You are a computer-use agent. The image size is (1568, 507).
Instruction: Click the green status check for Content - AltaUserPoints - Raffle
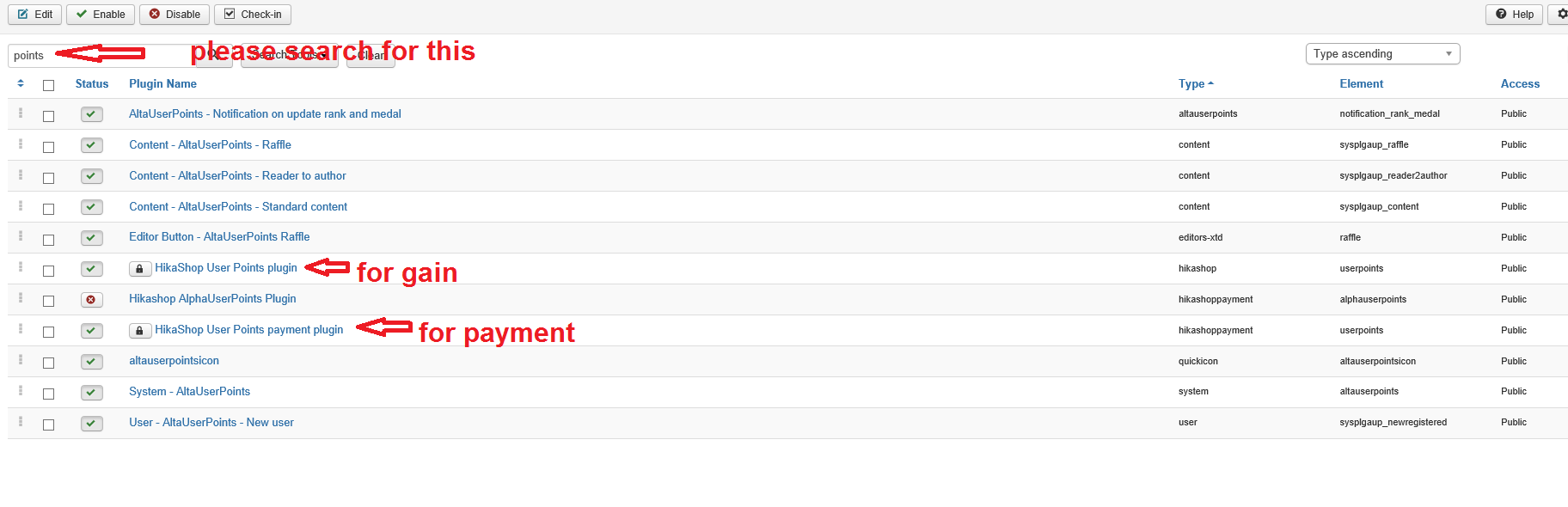click(x=91, y=145)
